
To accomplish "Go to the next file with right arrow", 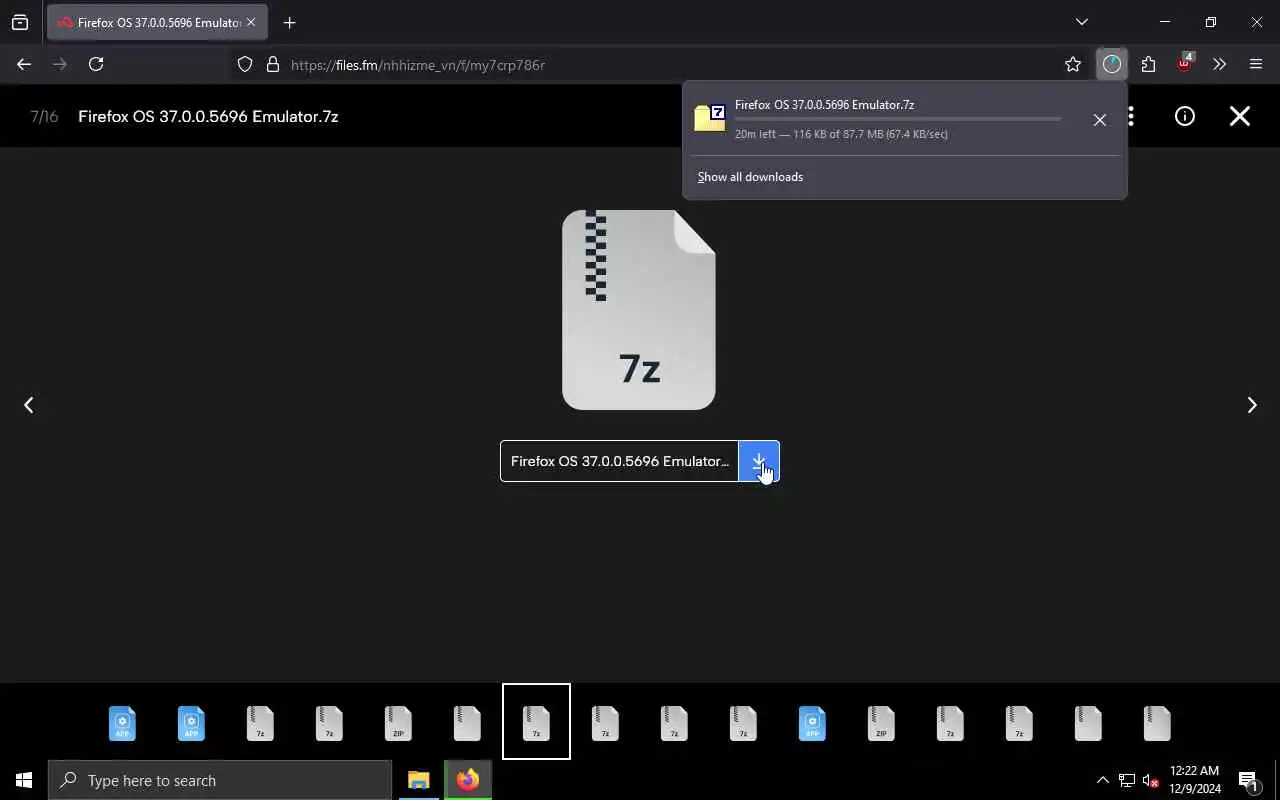I will coord(1251,405).
